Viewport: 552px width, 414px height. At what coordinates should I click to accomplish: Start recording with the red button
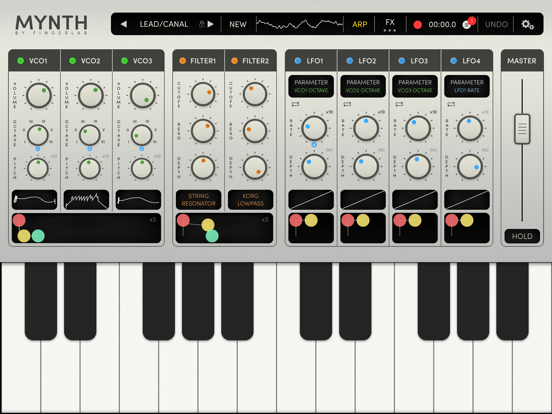click(x=418, y=25)
